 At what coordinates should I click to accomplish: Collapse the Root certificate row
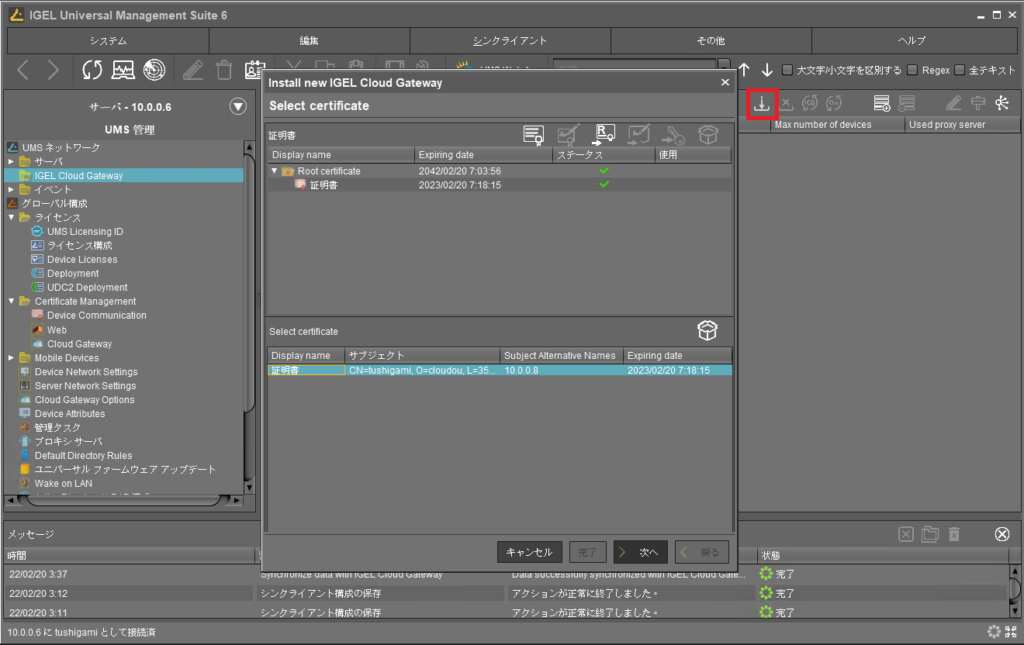274,171
